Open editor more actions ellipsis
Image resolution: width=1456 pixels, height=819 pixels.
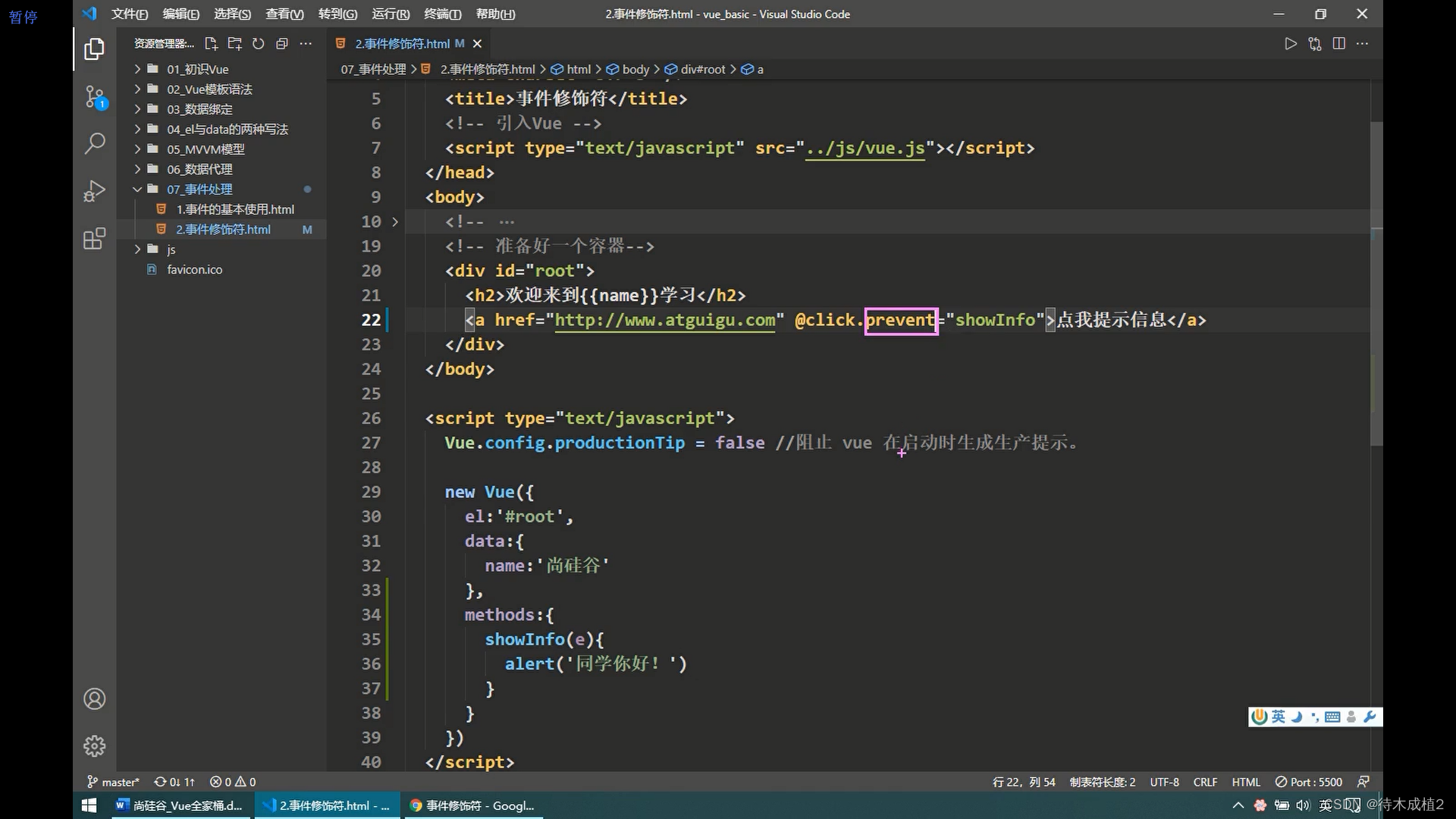(x=1362, y=43)
